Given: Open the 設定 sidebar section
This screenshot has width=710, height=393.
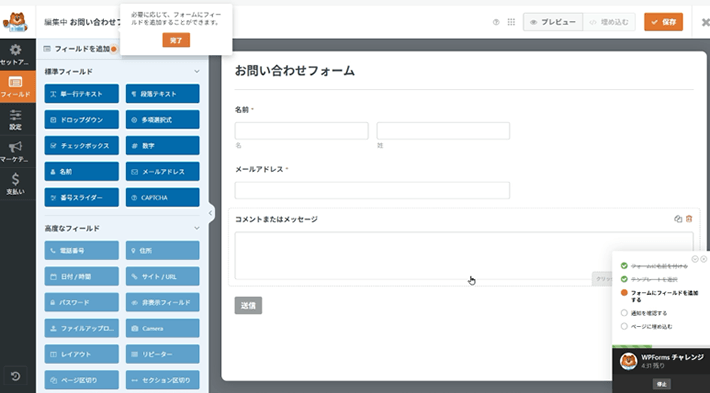Looking at the screenshot, I should tap(15, 119).
